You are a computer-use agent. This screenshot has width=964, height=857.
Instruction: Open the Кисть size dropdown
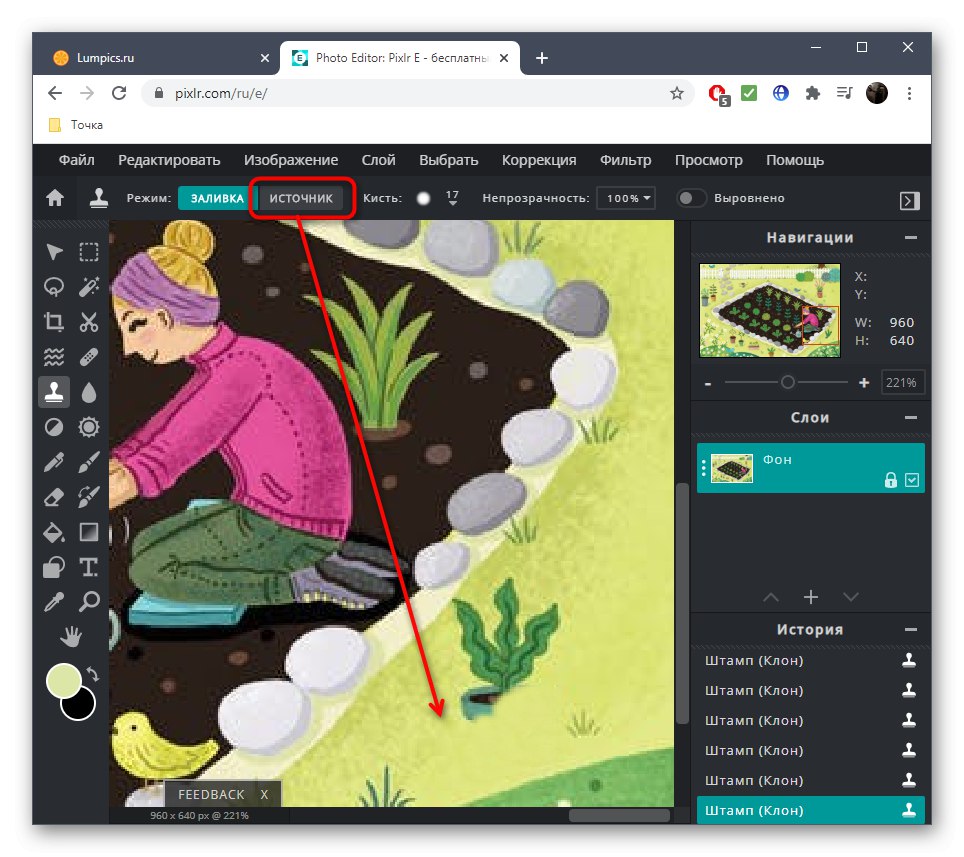point(453,198)
